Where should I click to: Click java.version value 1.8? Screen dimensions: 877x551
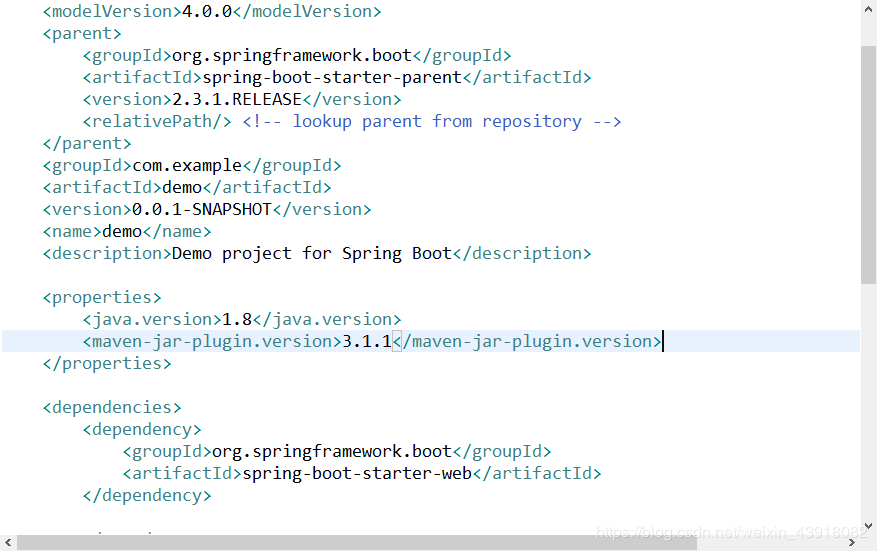click(237, 319)
